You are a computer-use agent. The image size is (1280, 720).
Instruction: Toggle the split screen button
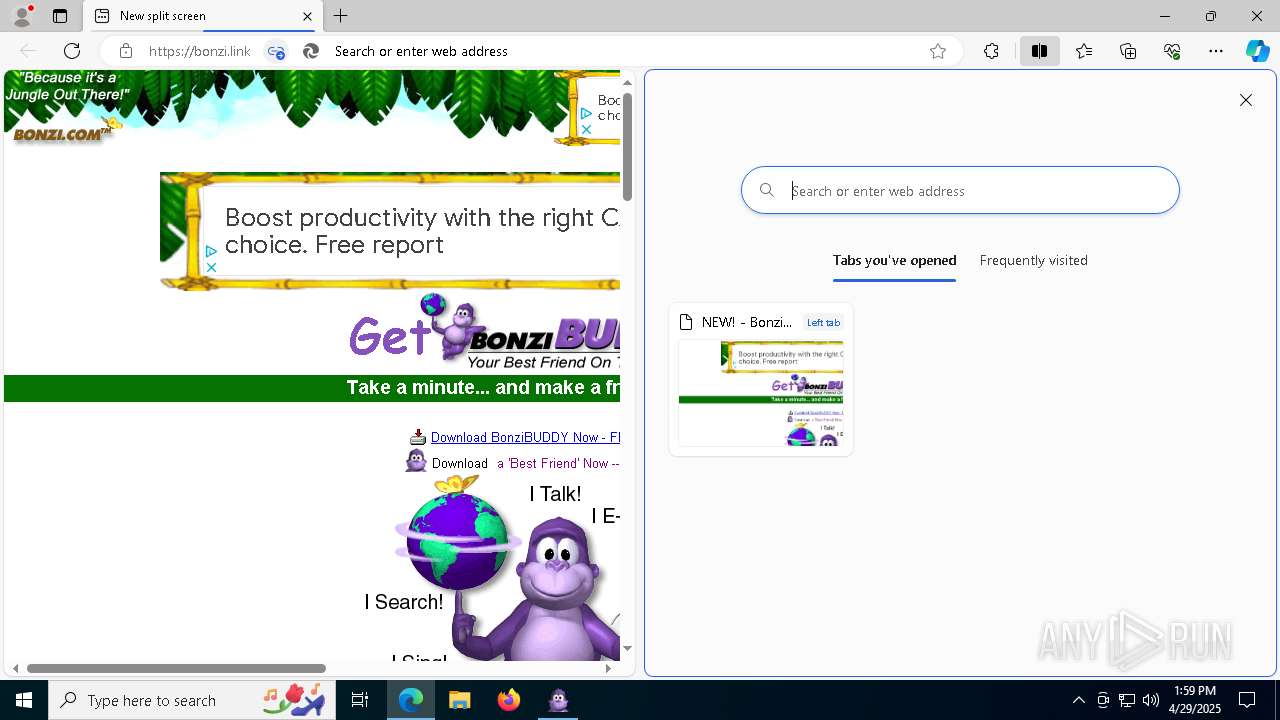[1039, 51]
